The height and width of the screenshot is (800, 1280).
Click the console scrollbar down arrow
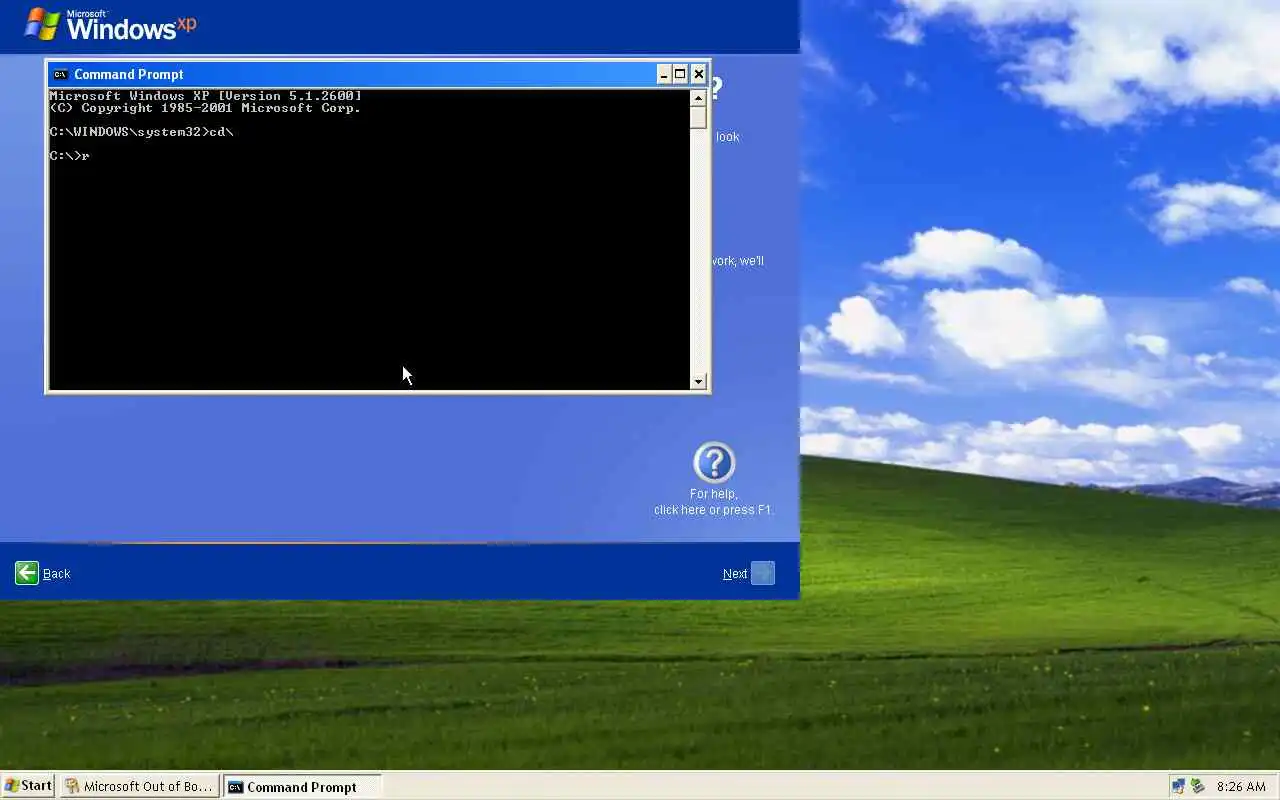[x=698, y=381]
